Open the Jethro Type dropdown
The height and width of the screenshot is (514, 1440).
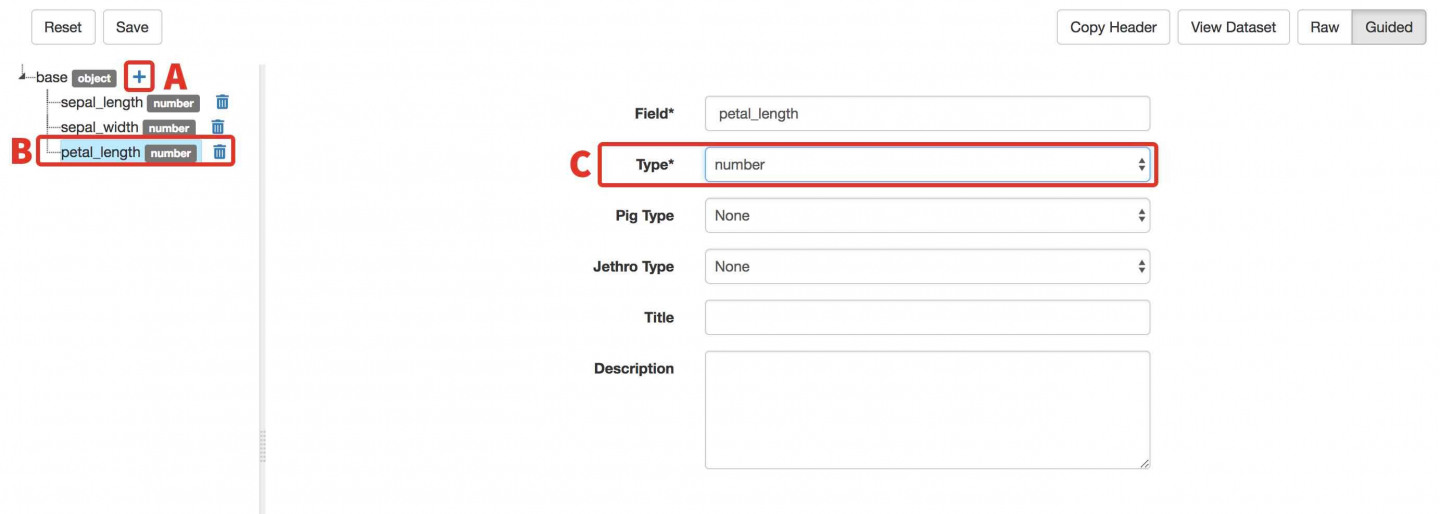[x=927, y=267]
